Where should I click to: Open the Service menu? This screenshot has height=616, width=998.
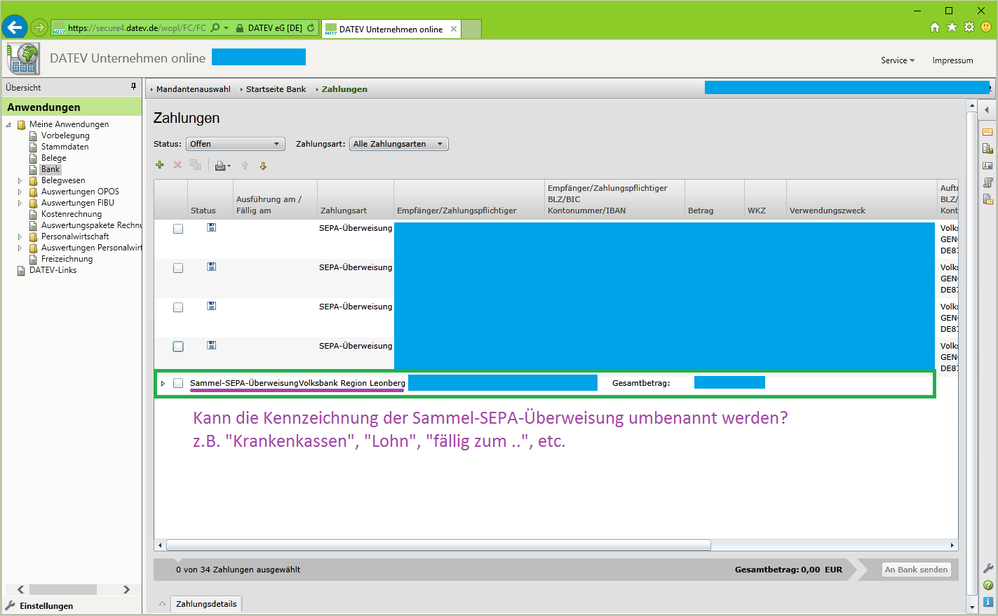pos(896,60)
